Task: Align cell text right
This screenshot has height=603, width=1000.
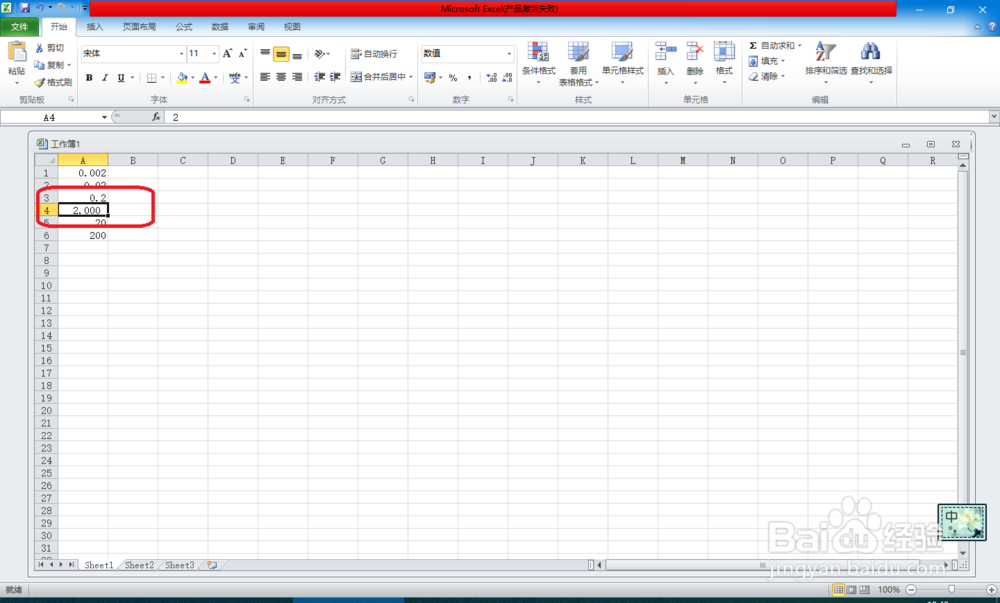Action: (x=297, y=77)
